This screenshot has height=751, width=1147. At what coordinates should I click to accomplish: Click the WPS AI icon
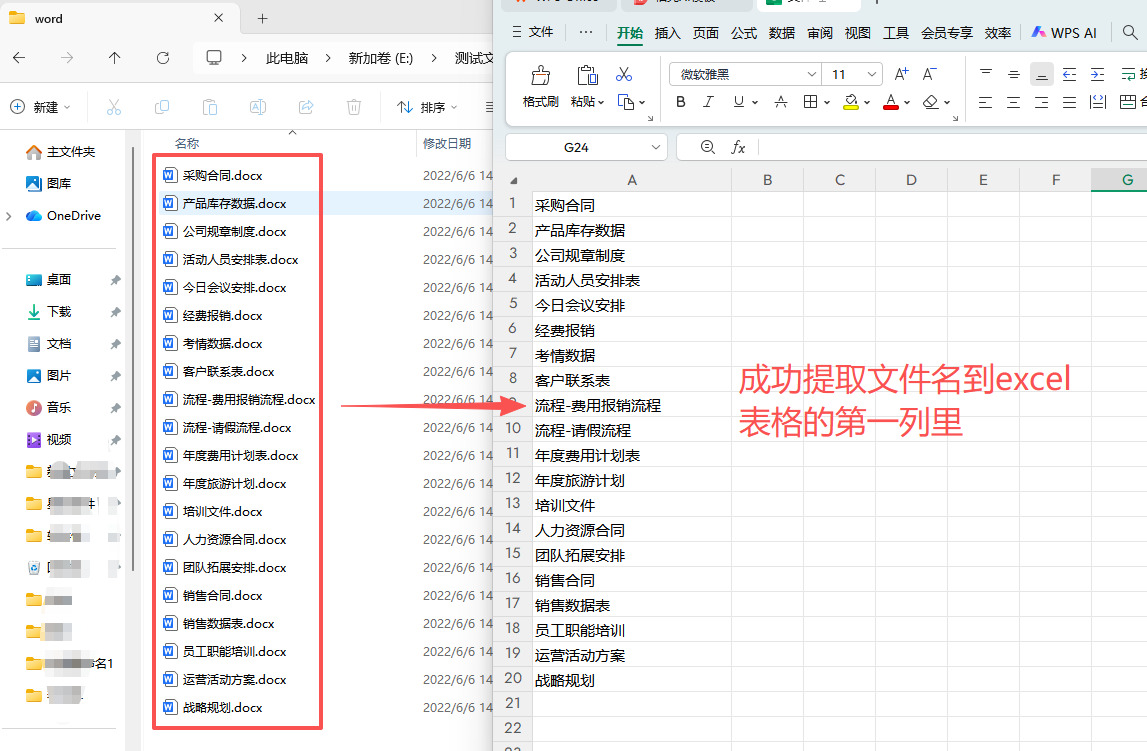pos(1064,33)
